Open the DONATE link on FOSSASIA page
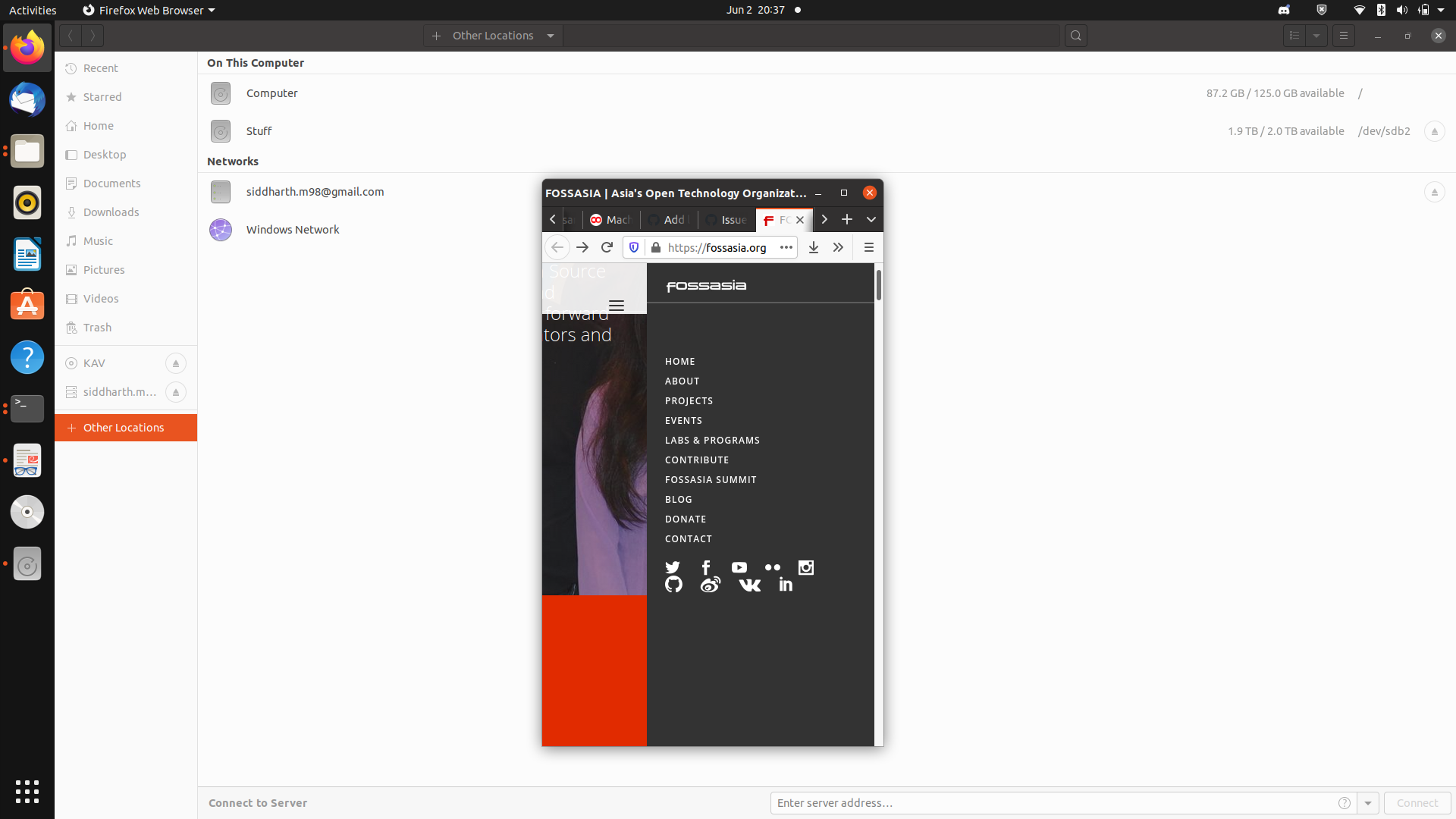 686,519
